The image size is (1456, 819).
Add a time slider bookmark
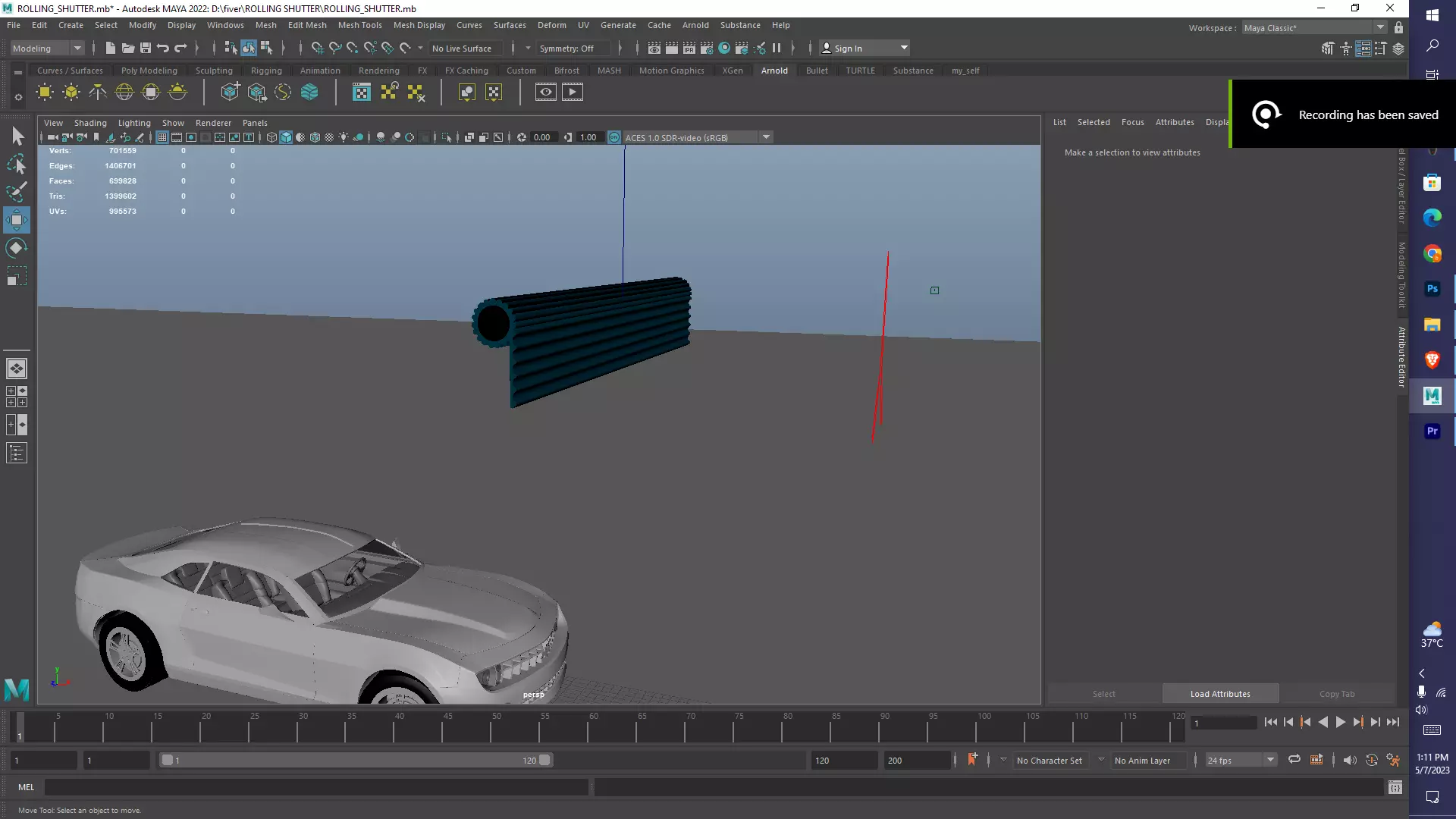point(972,760)
